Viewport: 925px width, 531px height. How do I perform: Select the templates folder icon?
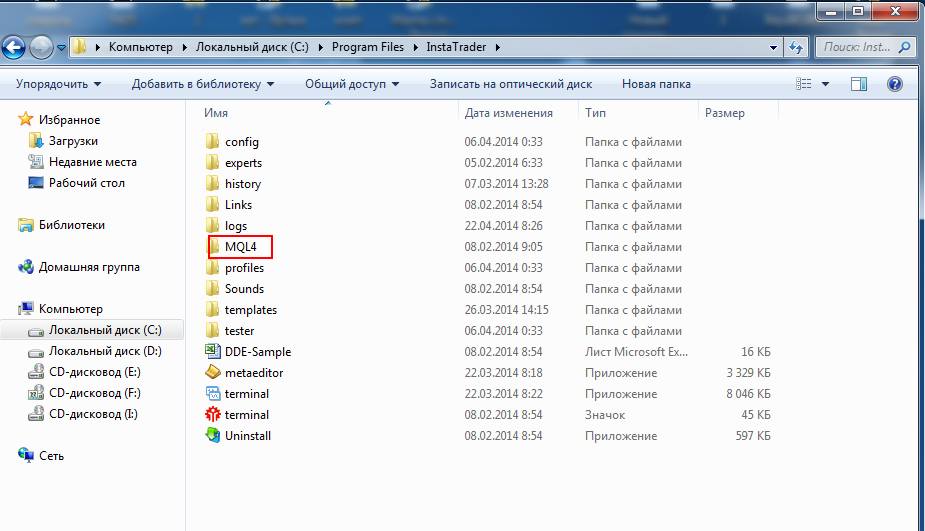(212, 310)
